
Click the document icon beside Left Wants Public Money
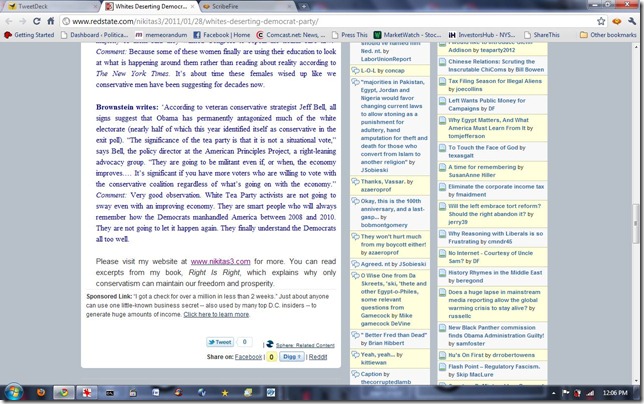[442, 101]
